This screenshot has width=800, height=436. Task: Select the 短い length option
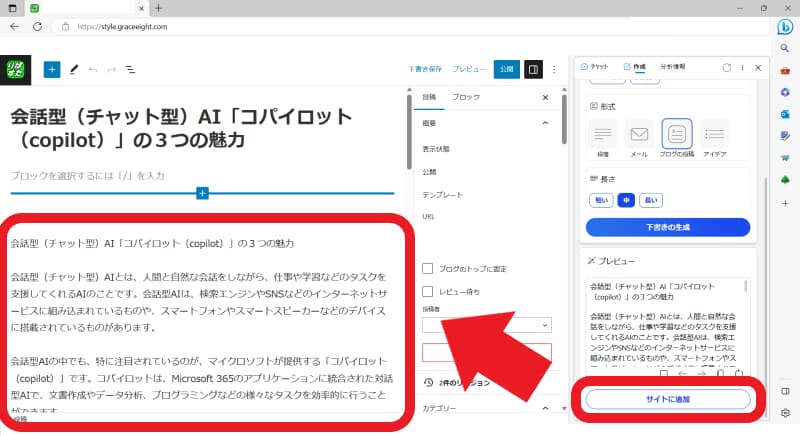tap(601, 200)
